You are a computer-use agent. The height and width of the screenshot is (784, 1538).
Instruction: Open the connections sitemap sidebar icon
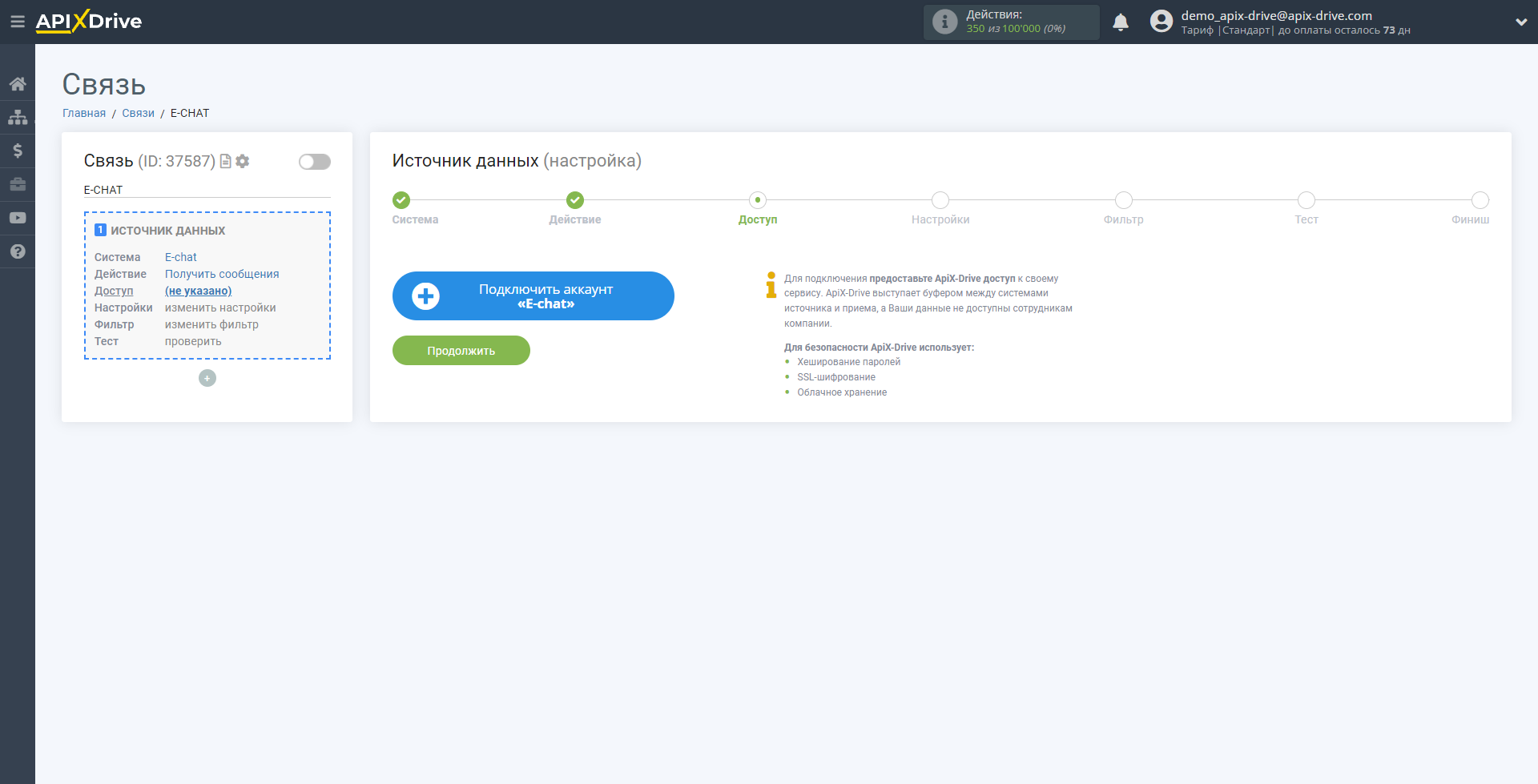[18, 117]
